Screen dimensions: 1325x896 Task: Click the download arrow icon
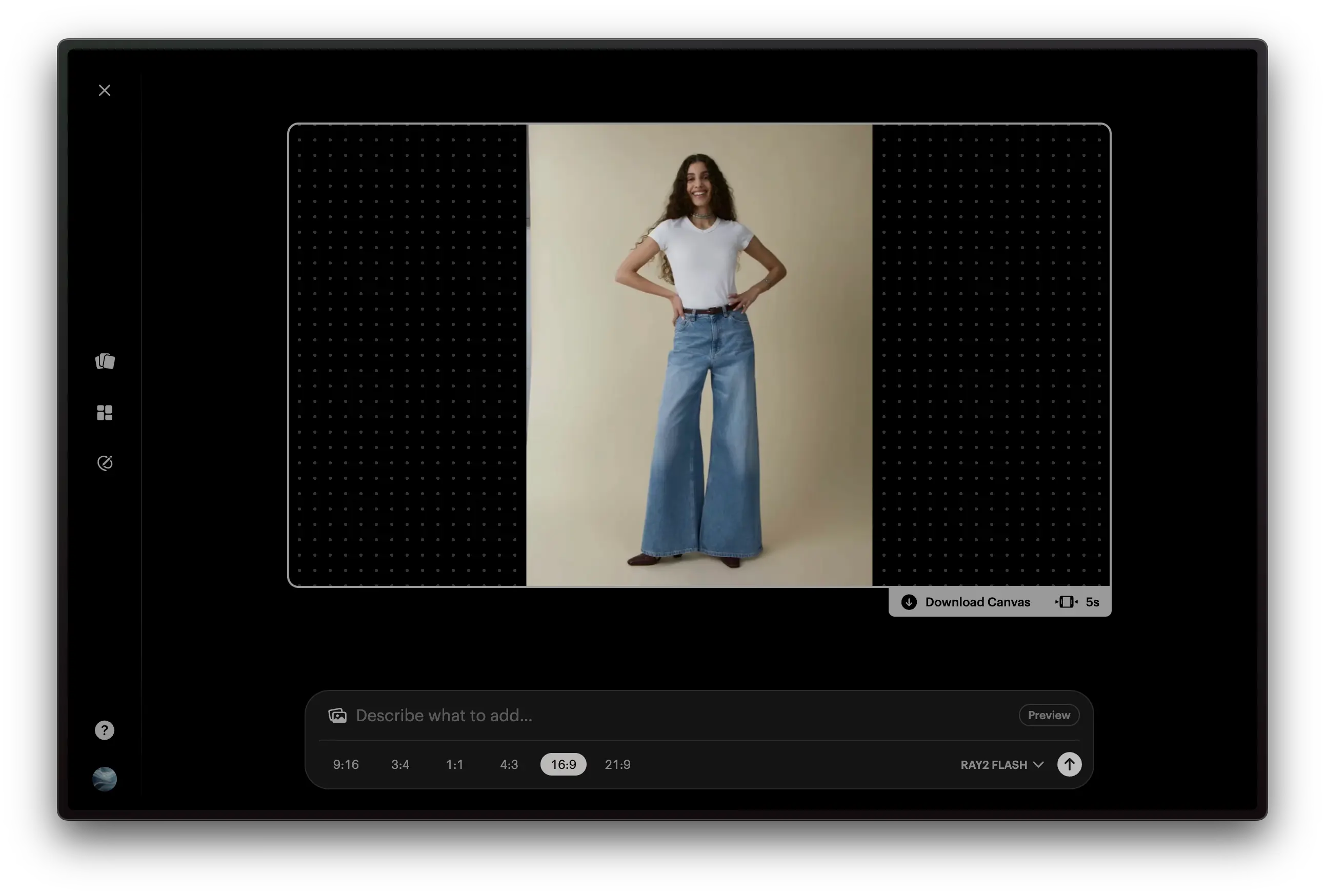[x=909, y=602]
